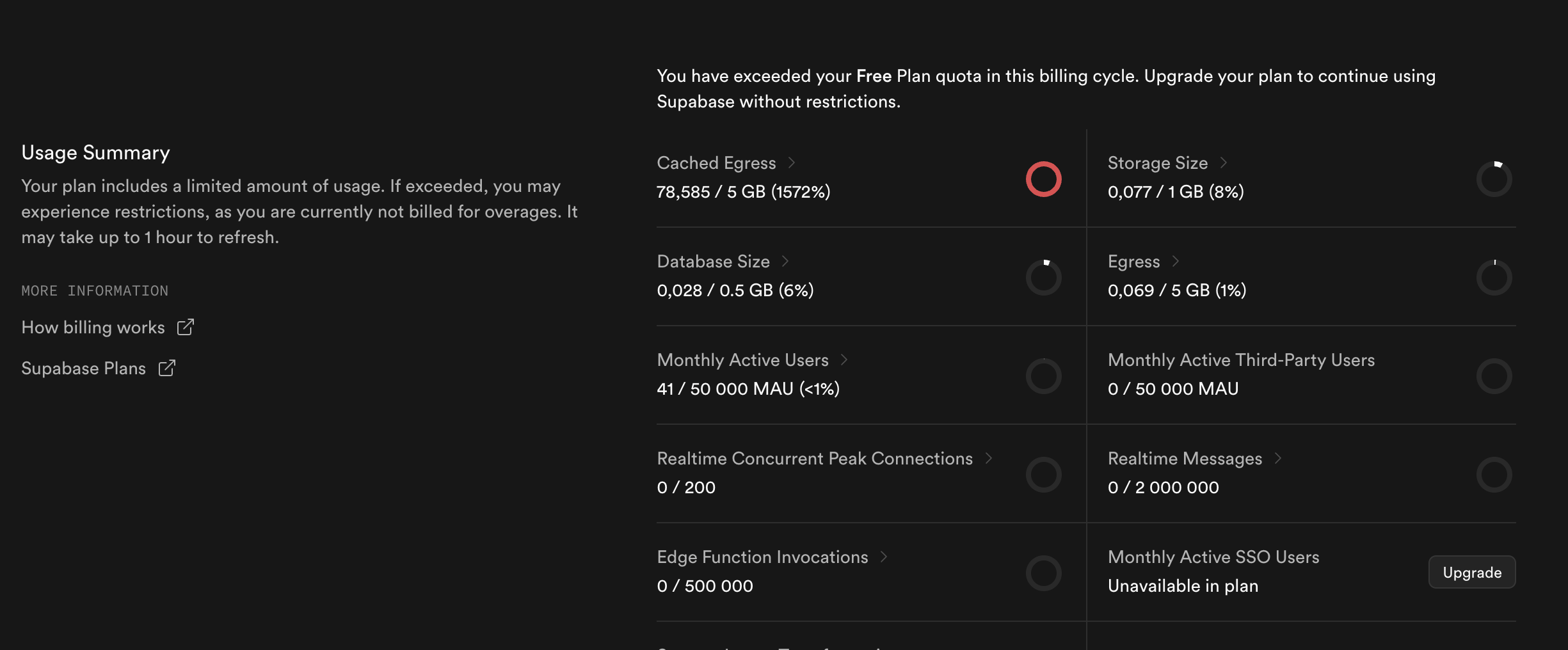1568x650 pixels.
Task: Expand Cached Egress details via chevron
Action: coord(792,162)
